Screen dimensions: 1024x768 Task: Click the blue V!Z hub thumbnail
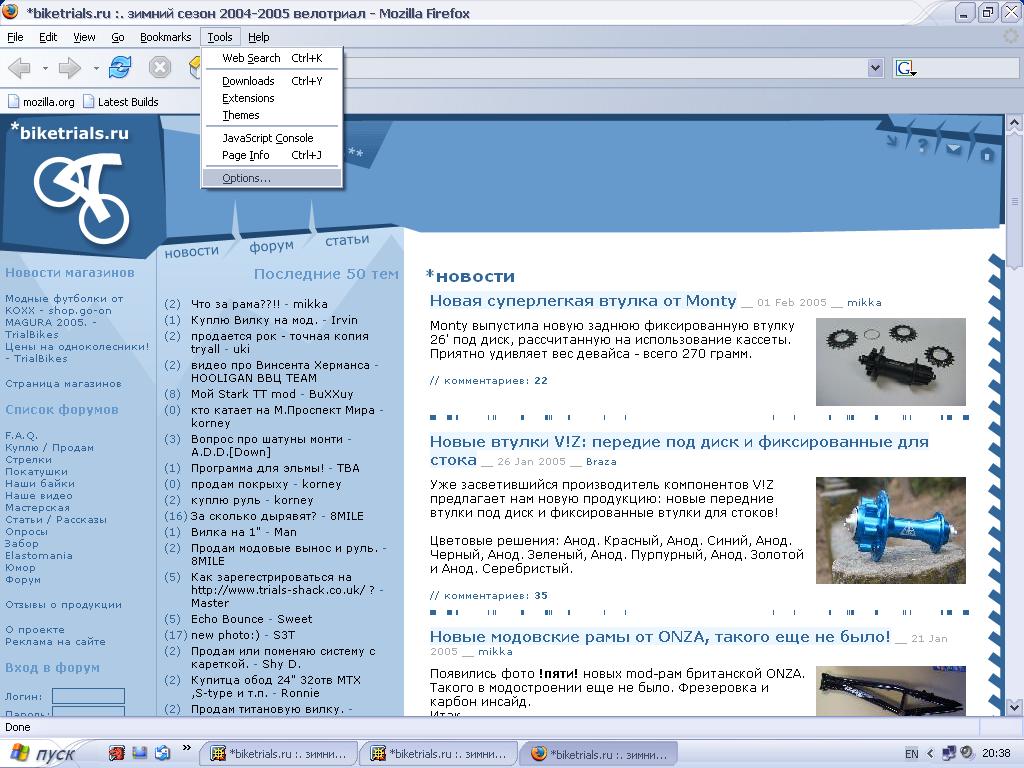[890, 530]
